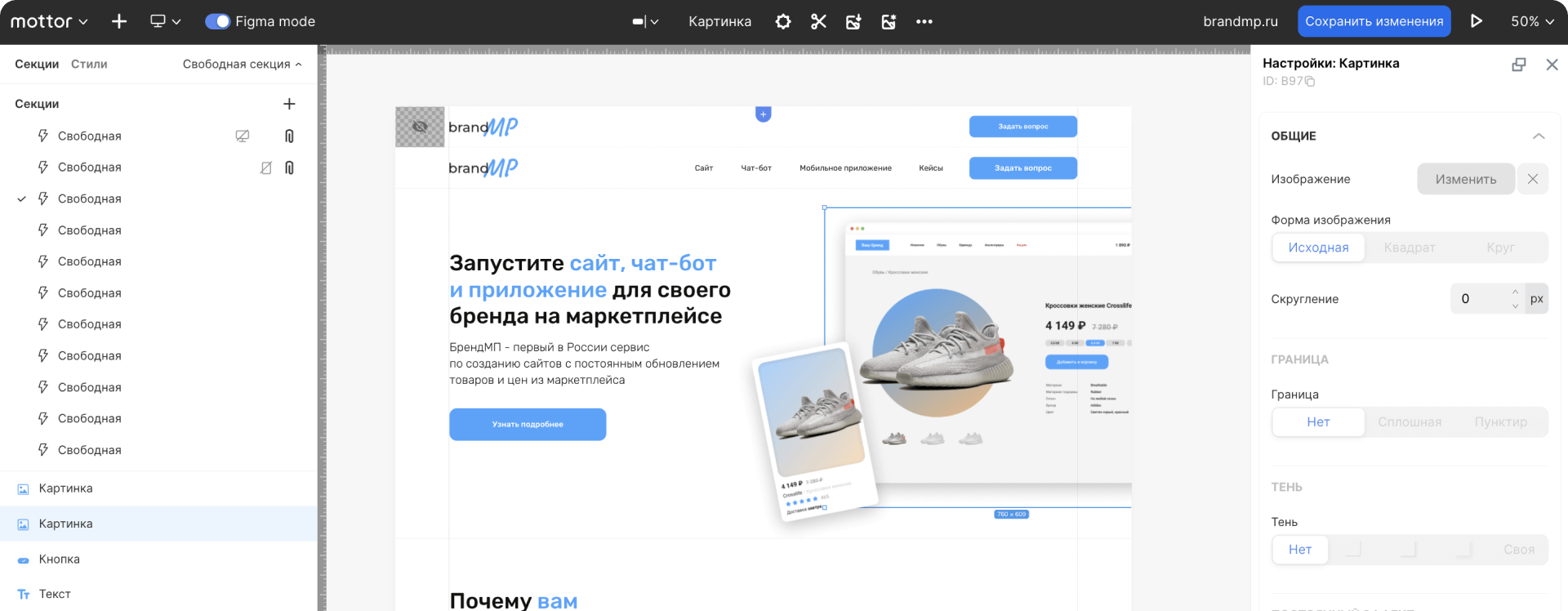Screen dimensions: 1568x611
Task: Select the Круг image shape
Action: pos(1501,248)
